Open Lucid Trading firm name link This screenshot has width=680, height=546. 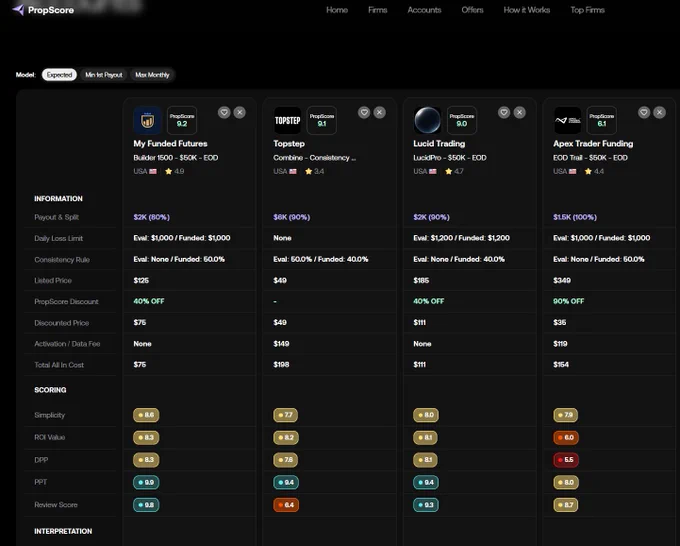point(439,144)
